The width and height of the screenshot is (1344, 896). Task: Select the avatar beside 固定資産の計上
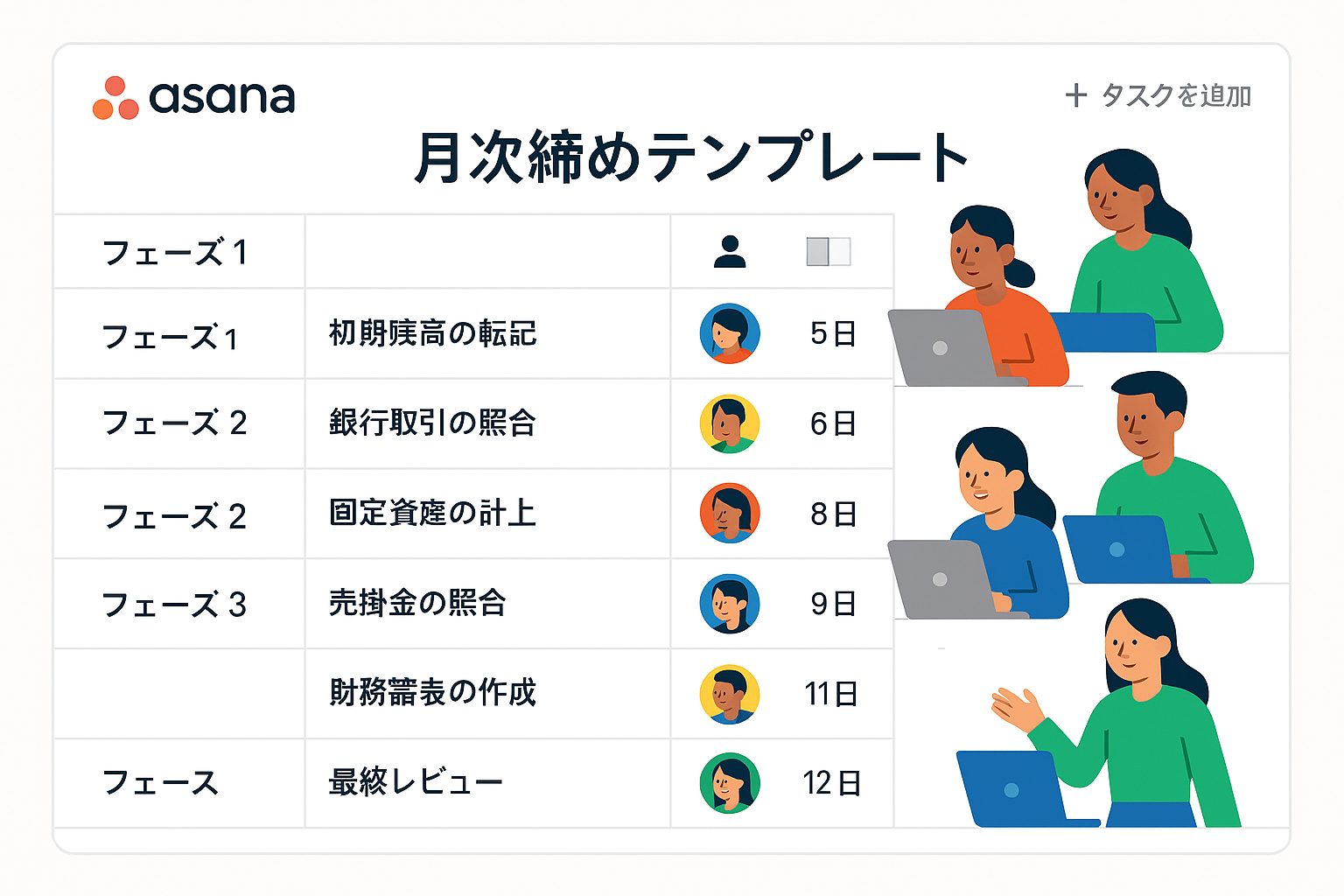[730, 513]
